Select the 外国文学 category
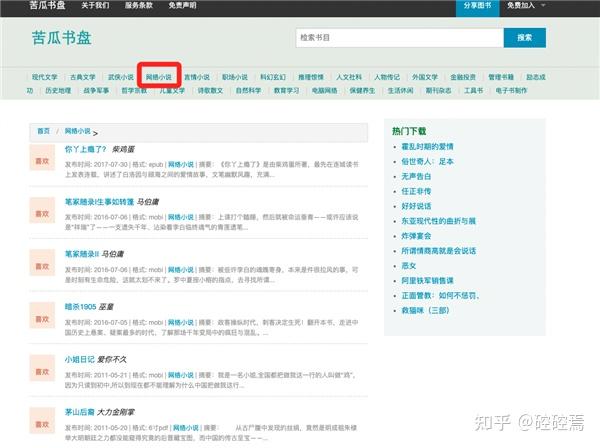Screen dimensions: 600x448 (x=425, y=77)
